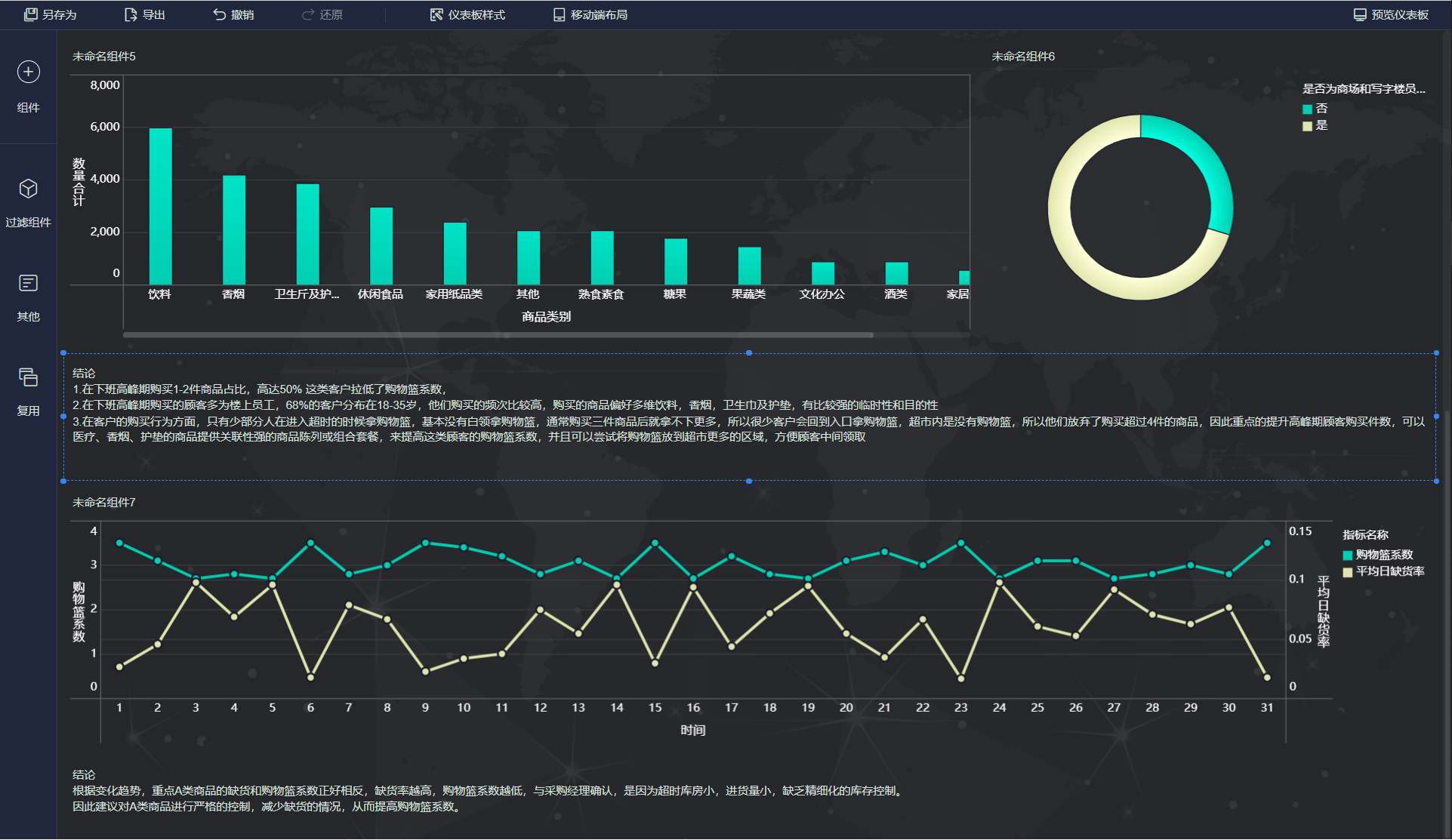1452x840 pixels.
Task: Click the Save As (另存为) icon
Action: pos(30,14)
